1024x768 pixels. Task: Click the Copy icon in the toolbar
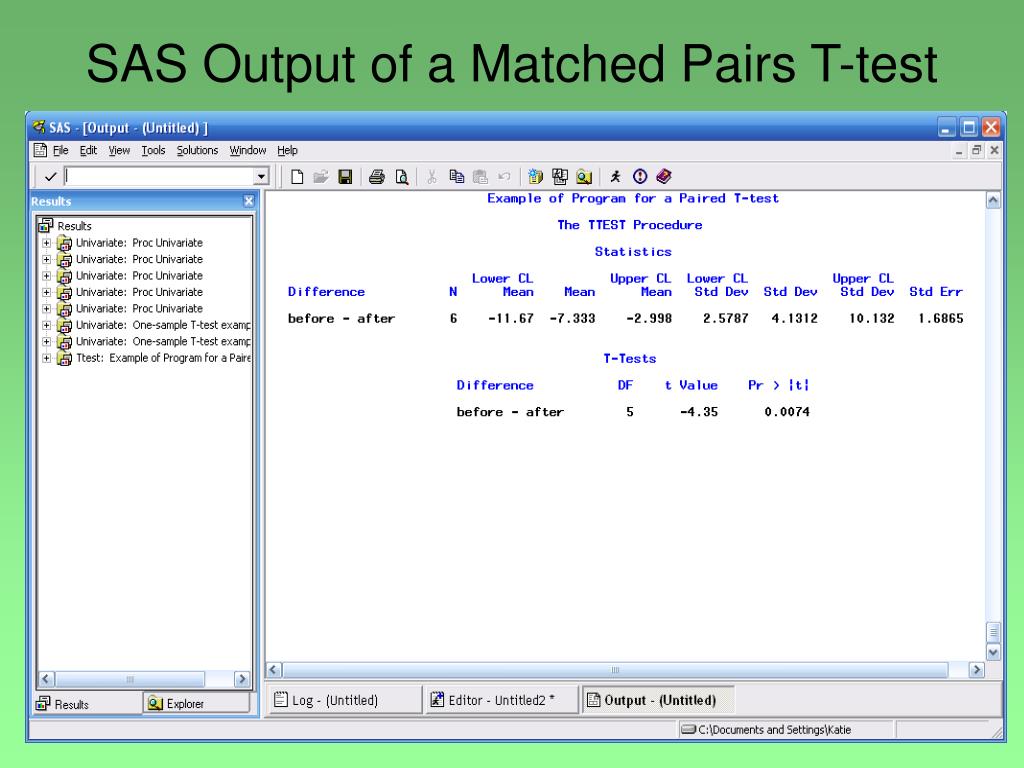(456, 177)
